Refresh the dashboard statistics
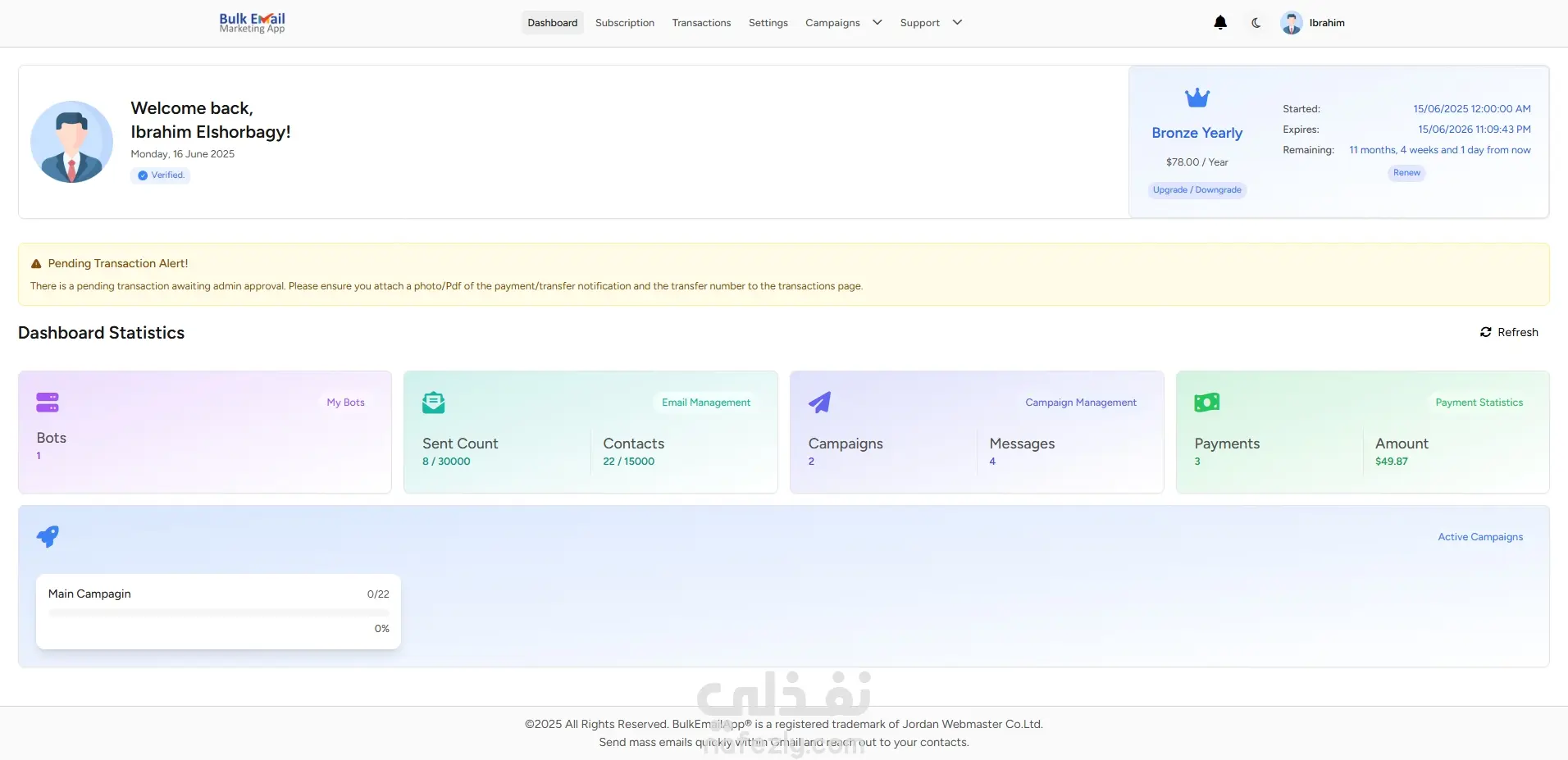 (1509, 332)
